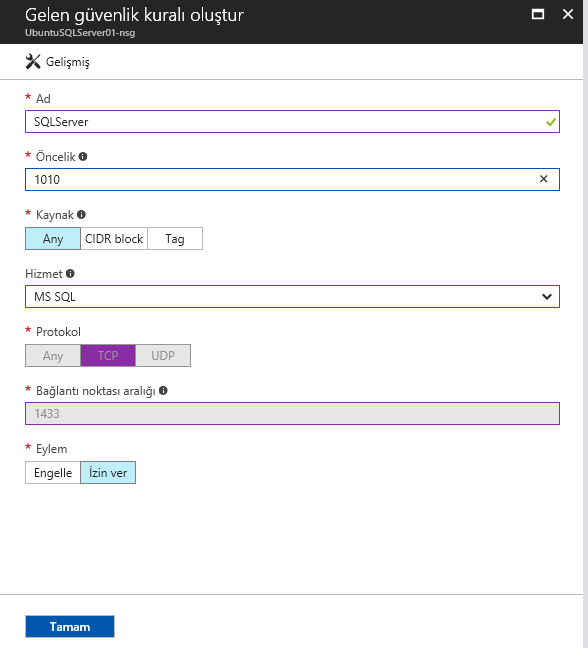The height and width of the screenshot is (648, 588).
Task: Choose CIDR block as source
Action: click(x=114, y=238)
